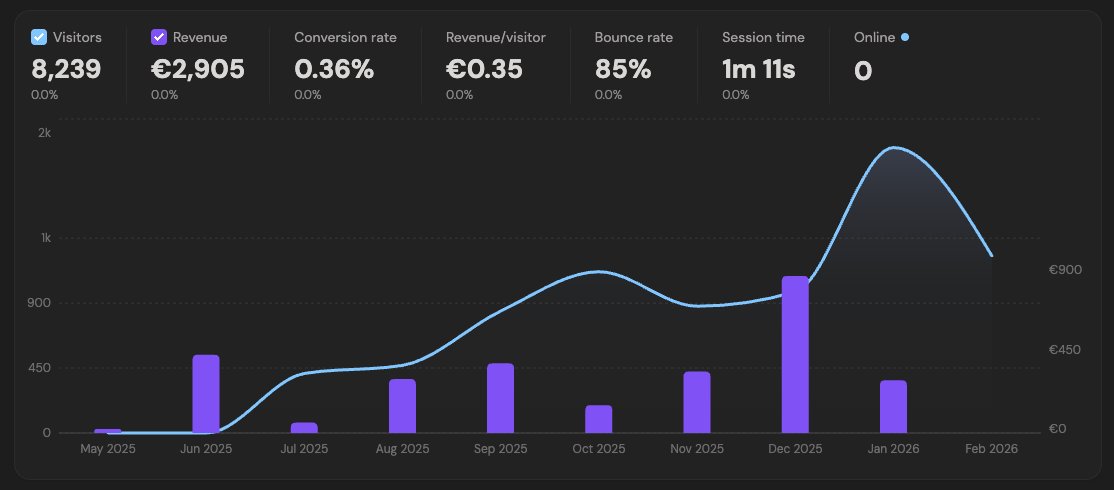Select the Bounce rate metric label
Image resolution: width=1114 pixels, height=490 pixels.
pyautogui.click(x=634, y=38)
